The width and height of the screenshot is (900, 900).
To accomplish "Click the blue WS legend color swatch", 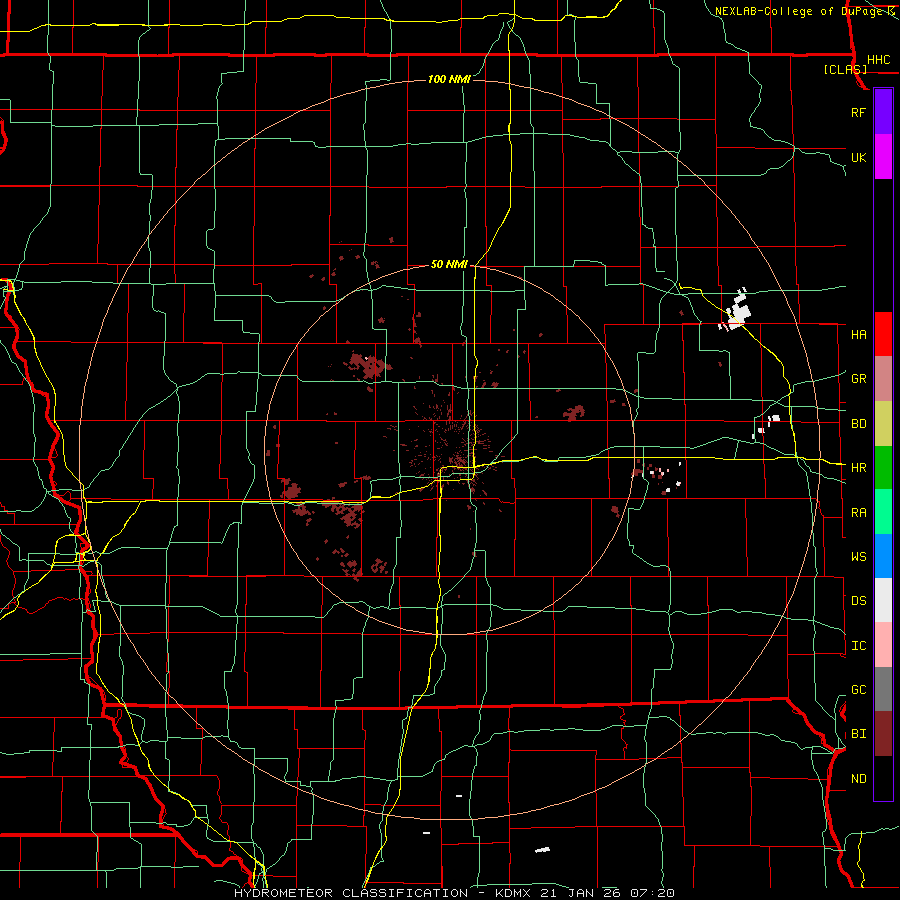I will [x=883, y=556].
